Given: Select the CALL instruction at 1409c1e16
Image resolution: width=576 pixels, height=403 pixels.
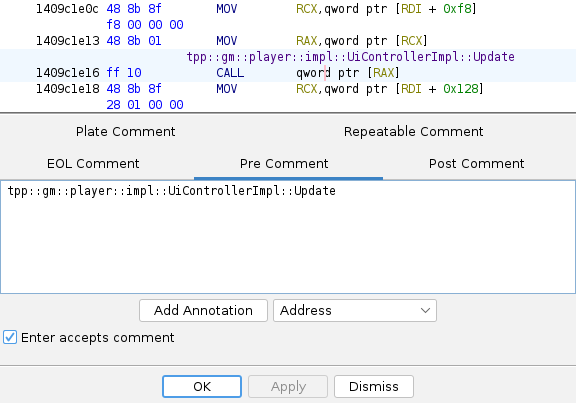Looking at the screenshot, I should (230, 73).
